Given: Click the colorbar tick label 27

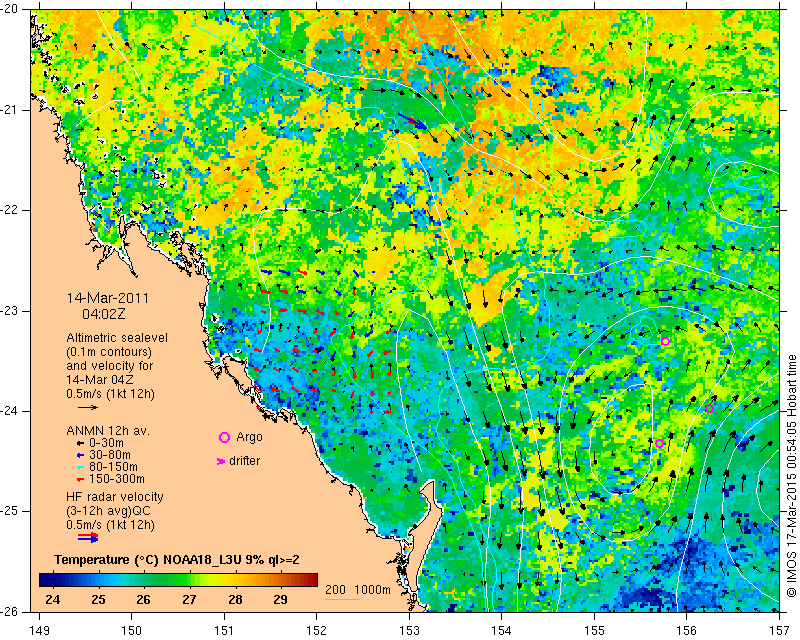Looking at the screenshot, I should (189, 600).
